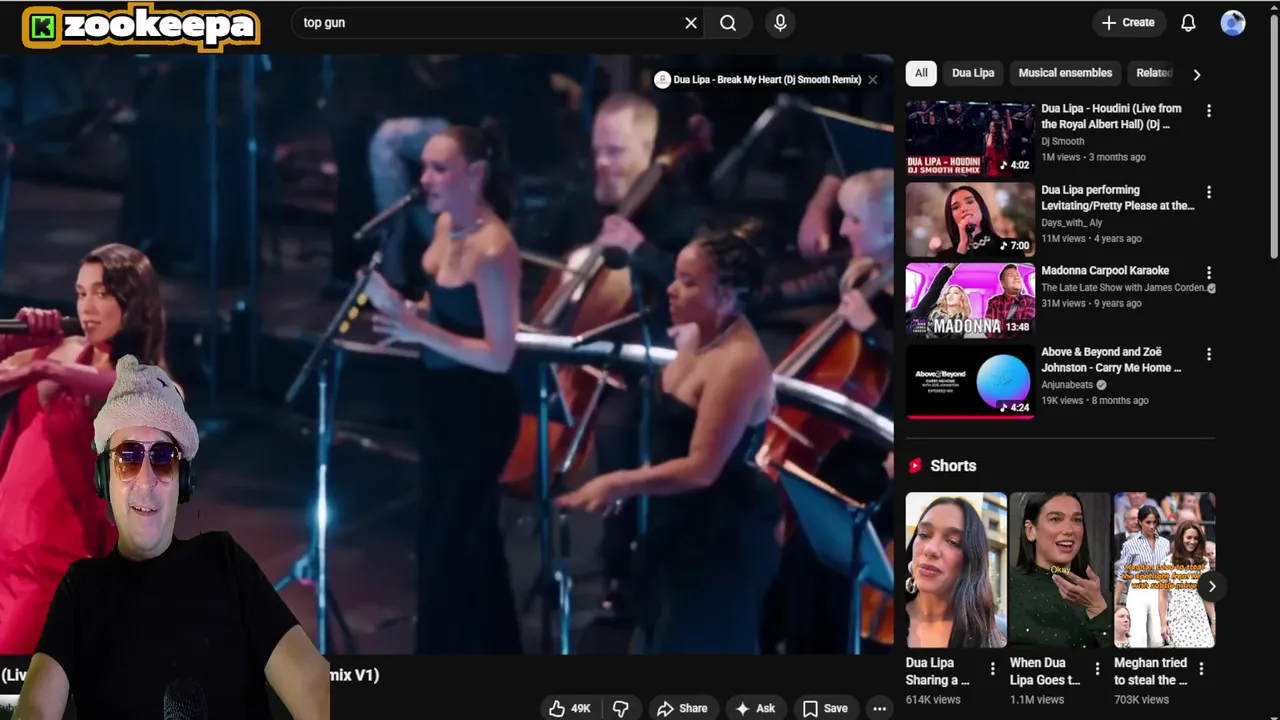Open options menu for Houdini video
The image size is (1280, 720).
click(x=1209, y=111)
